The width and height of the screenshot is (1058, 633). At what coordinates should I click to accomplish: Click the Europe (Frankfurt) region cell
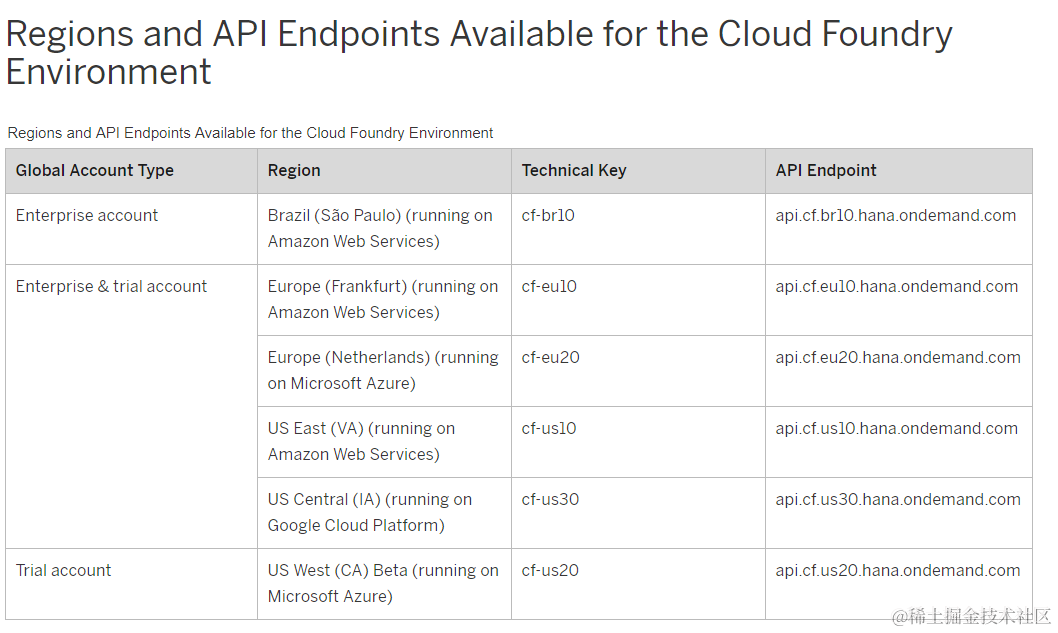382,299
